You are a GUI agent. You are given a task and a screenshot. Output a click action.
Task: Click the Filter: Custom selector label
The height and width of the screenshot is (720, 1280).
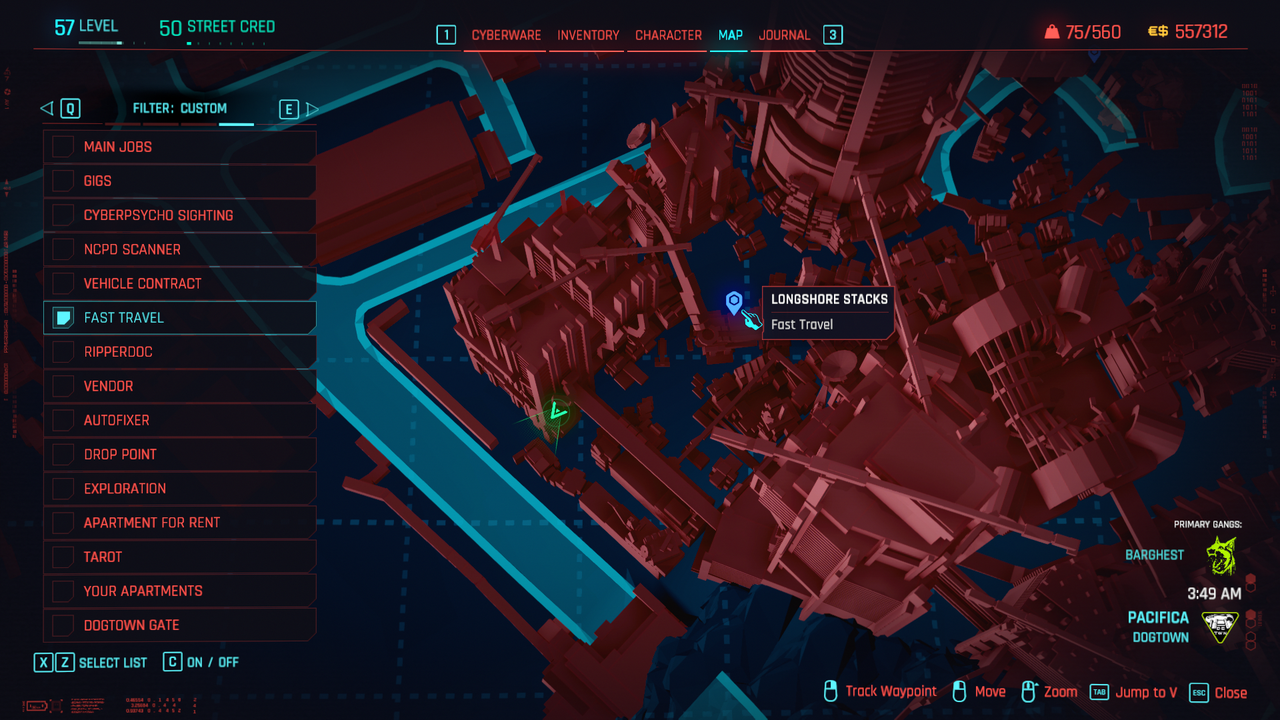[x=180, y=109]
